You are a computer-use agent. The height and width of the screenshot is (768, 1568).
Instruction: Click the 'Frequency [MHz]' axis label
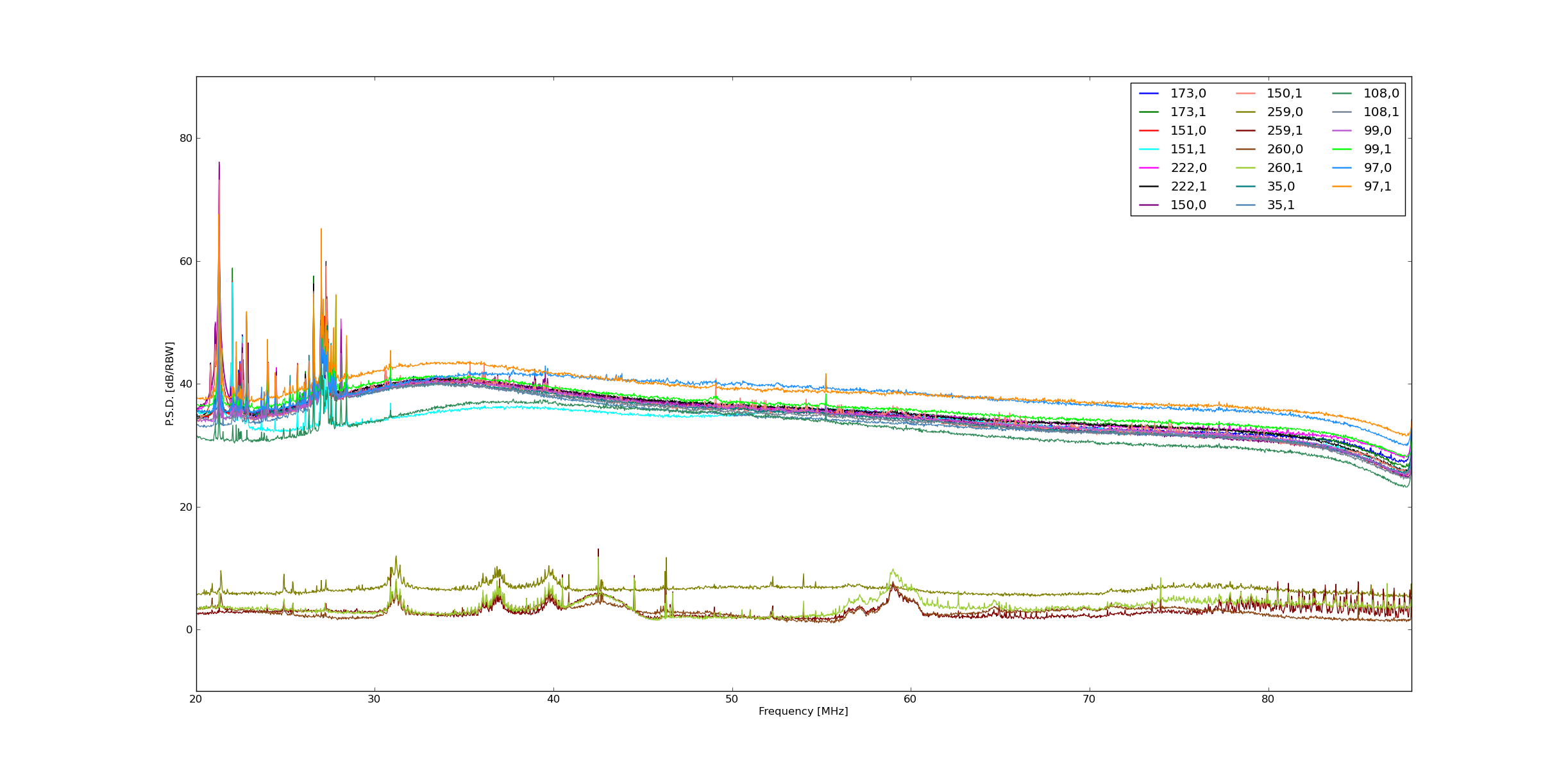(x=803, y=712)
